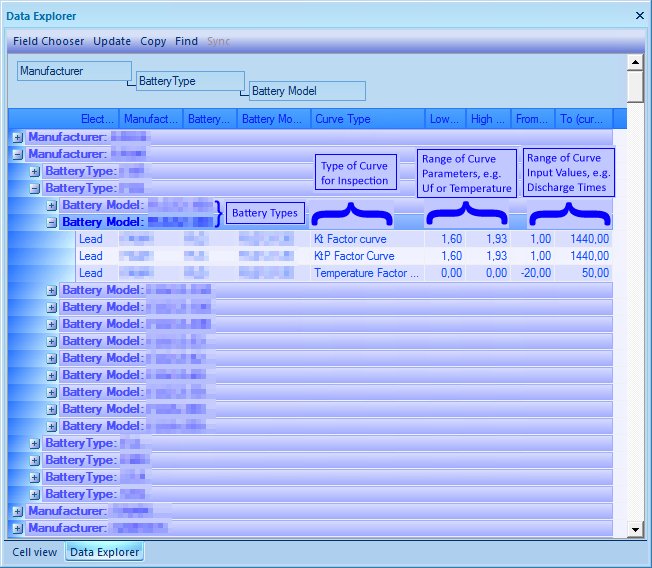Collapse the expanded BatteryType group
Viewport: 652px width, 568px height.
(x=35, y=188)
